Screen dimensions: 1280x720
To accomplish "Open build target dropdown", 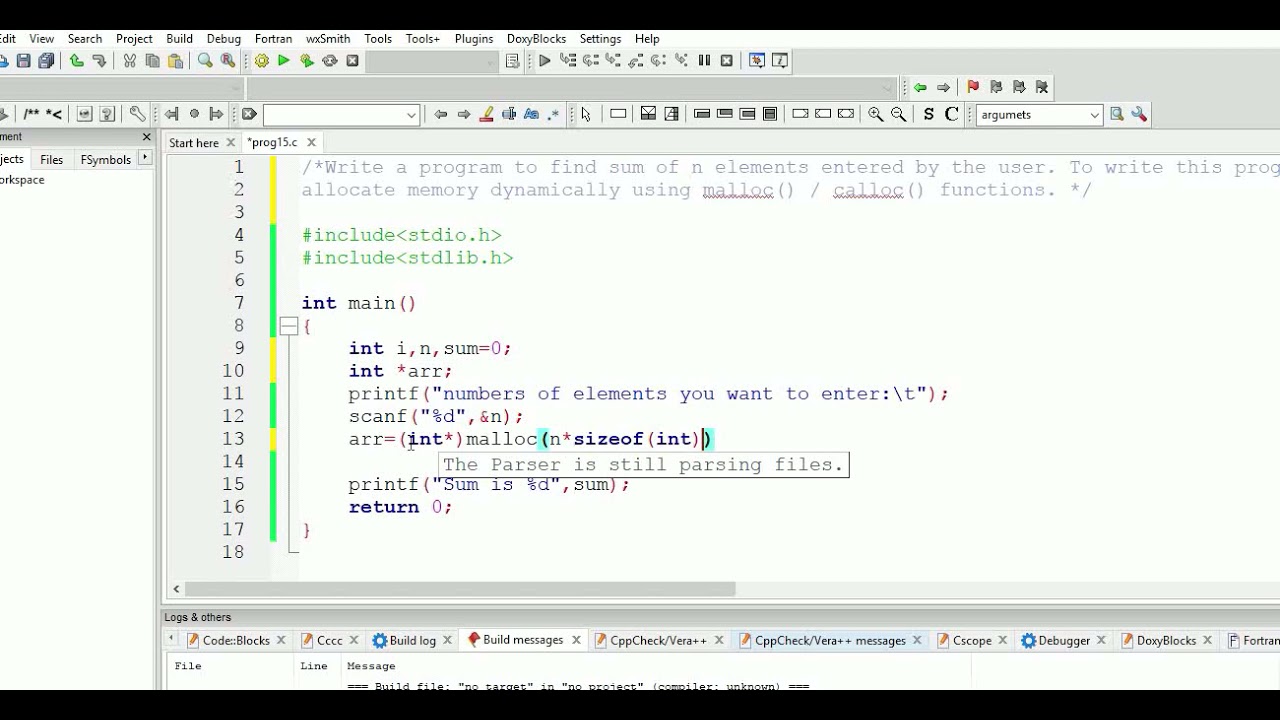I will 431,61.
